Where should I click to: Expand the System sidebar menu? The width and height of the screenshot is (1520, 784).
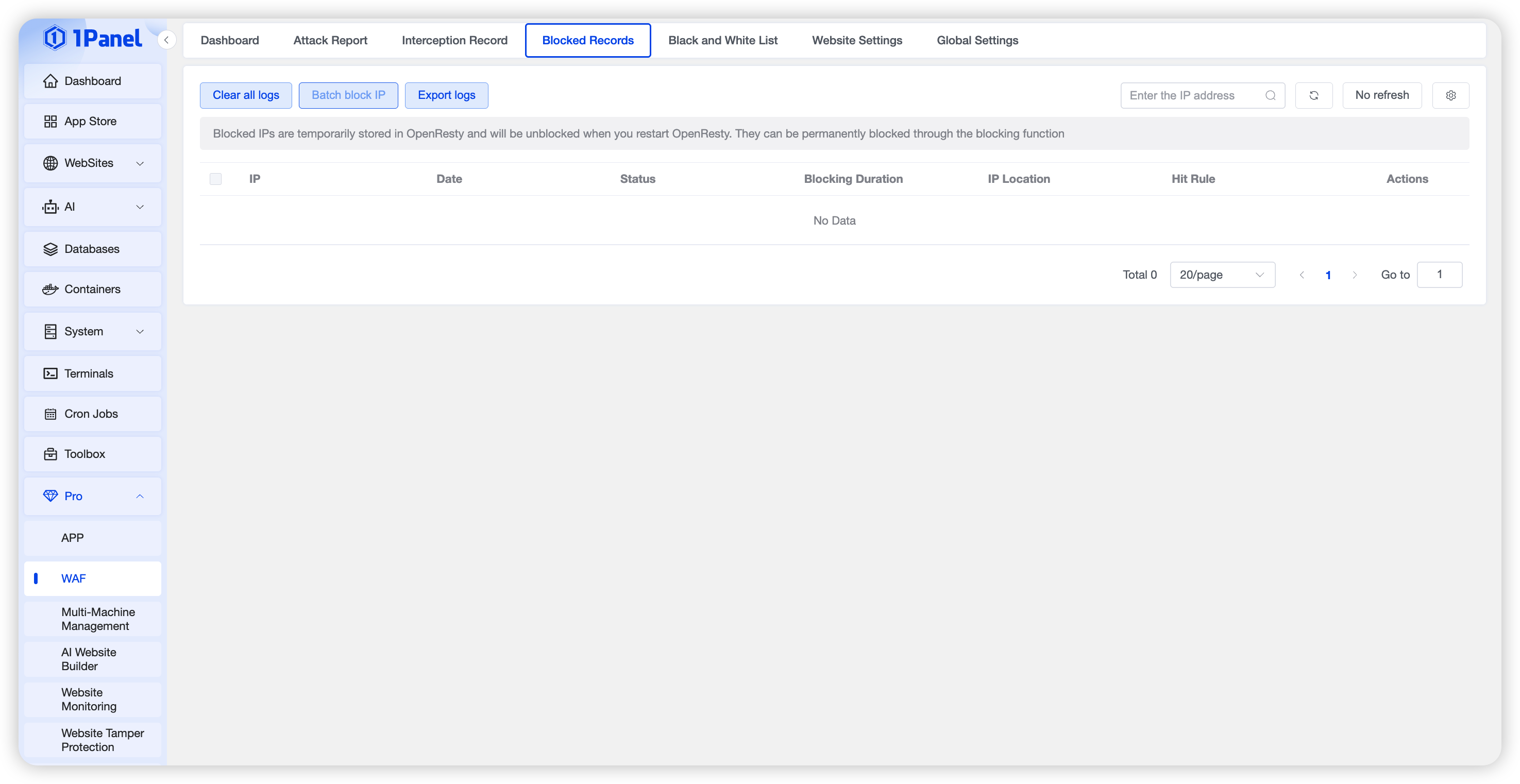point(93,332)
